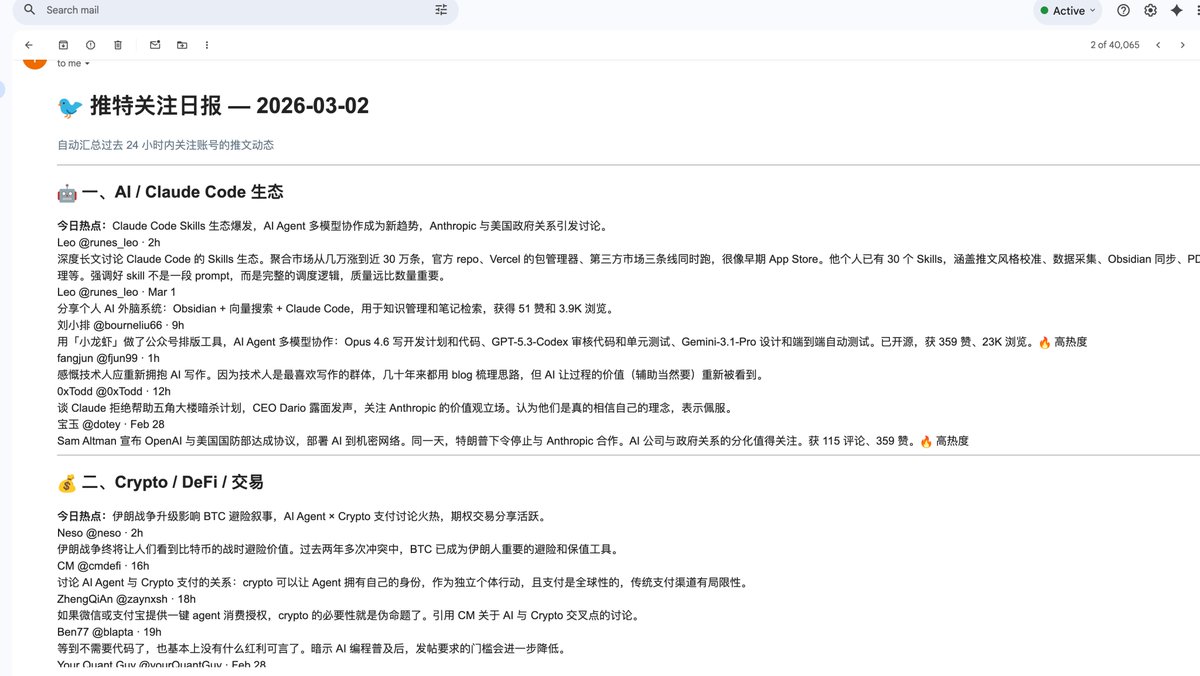1200x676 pixels.
Task: Open Gmail Settings gear
Action: tap(1150, 10)
